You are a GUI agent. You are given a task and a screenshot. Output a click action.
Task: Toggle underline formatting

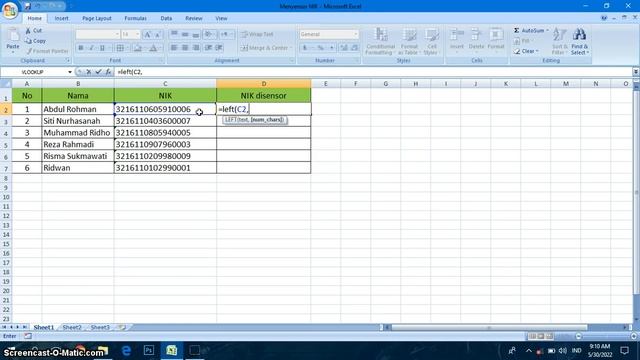point(102,48)
